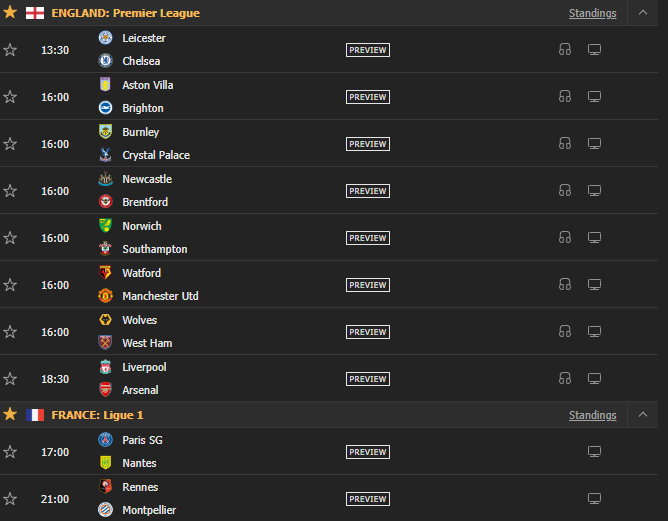This screenshot has height=521, width=668.
Task: Click headphones icon for Liverpool vs Arsenal
Action: [x=565, y=378]
